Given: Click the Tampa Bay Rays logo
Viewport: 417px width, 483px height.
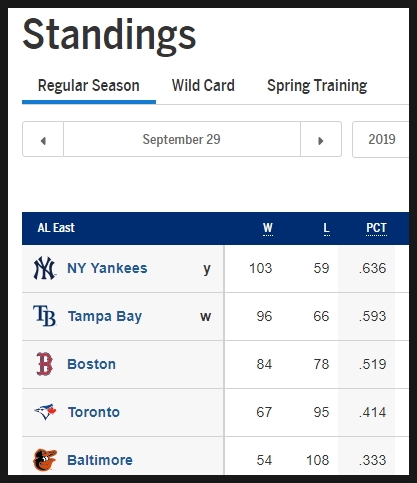Looking at the screenshot, I should click(45, 316).
